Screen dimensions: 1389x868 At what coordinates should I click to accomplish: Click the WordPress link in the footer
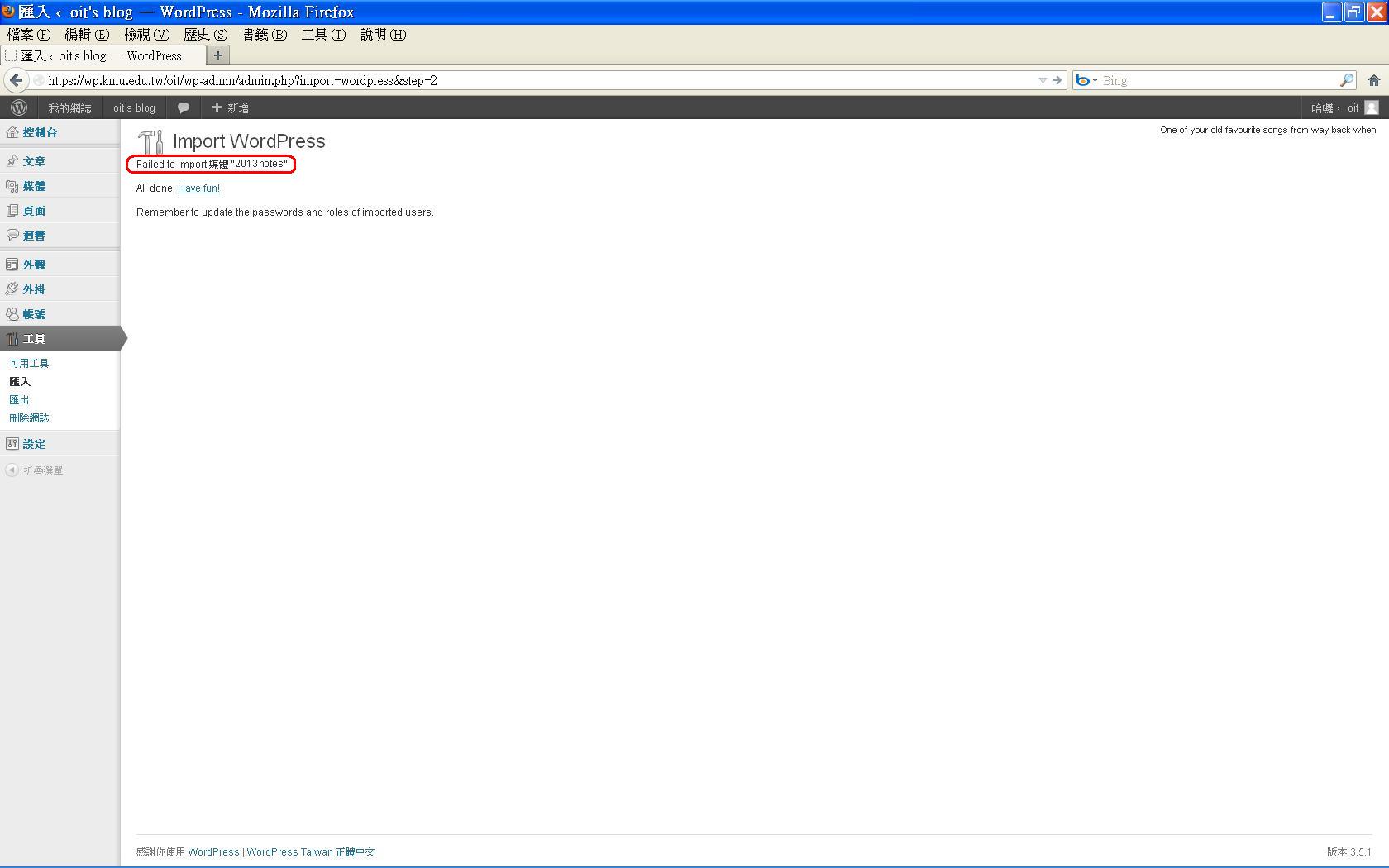(213, 852)
